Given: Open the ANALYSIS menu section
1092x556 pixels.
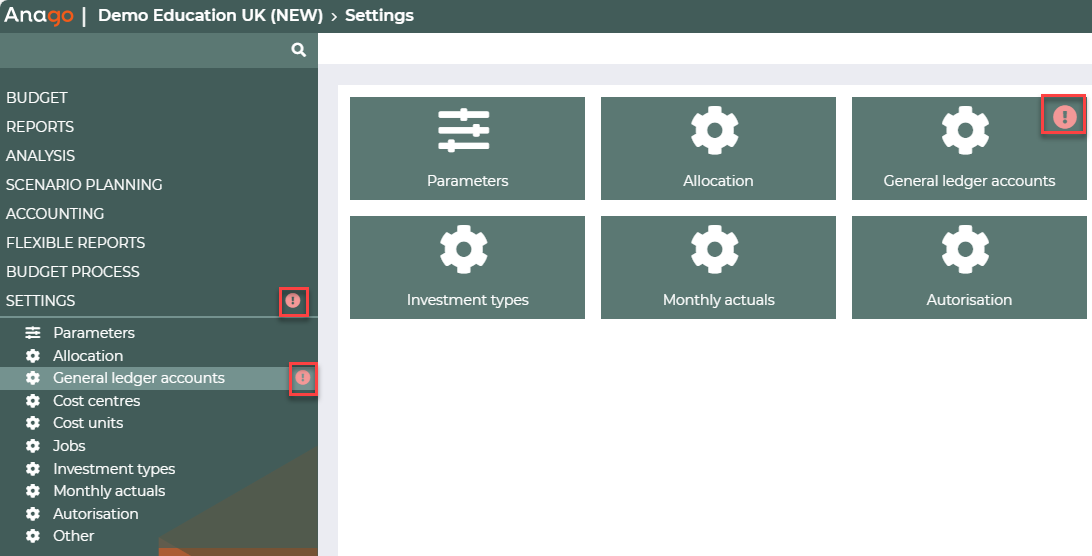Looking at the screenshot, I should point(40,155).
